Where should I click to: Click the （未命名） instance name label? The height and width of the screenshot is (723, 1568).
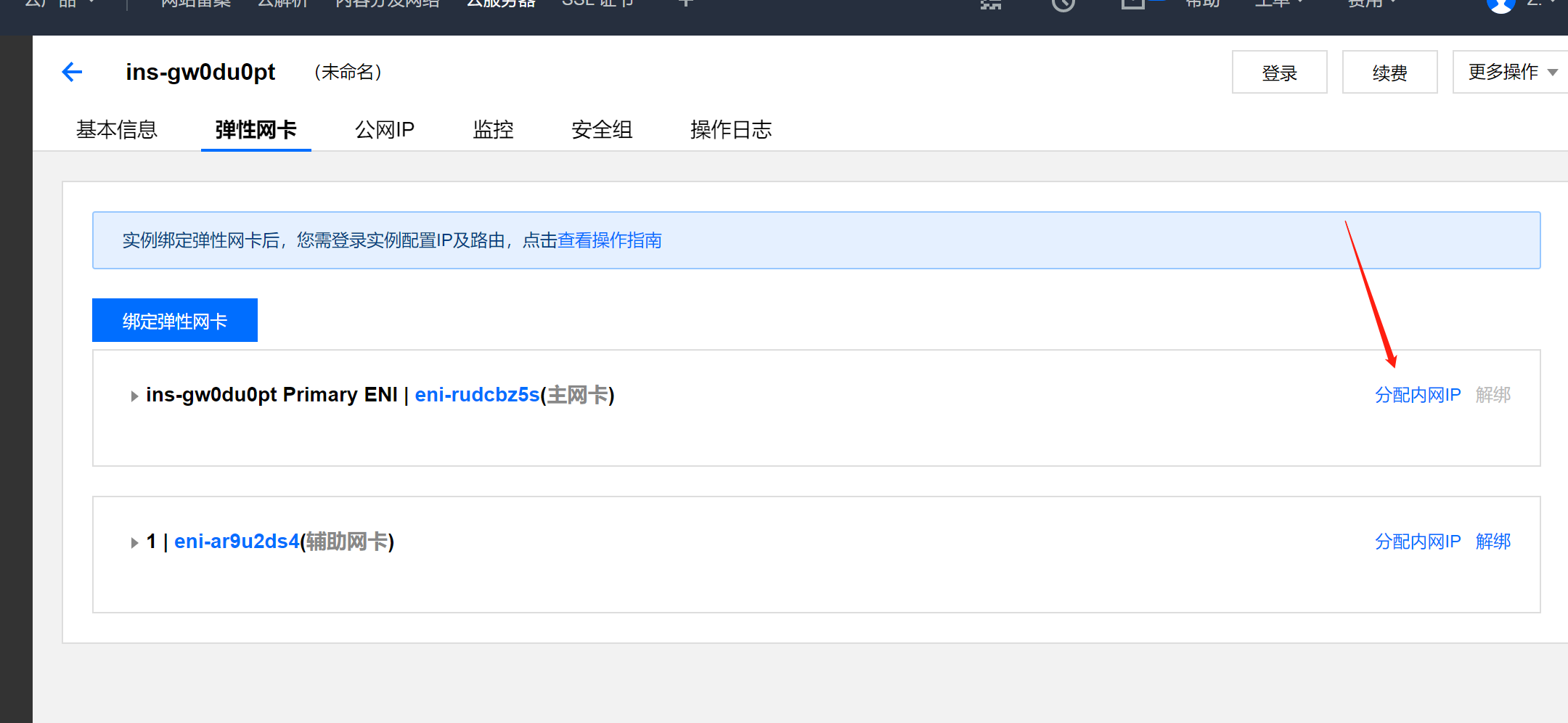348,72
